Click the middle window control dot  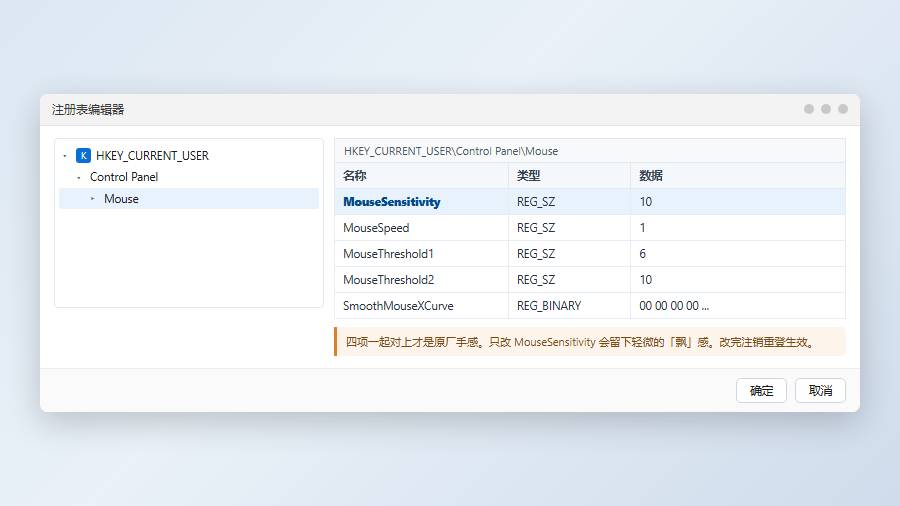pyautogui.click(x=826, y=109)
